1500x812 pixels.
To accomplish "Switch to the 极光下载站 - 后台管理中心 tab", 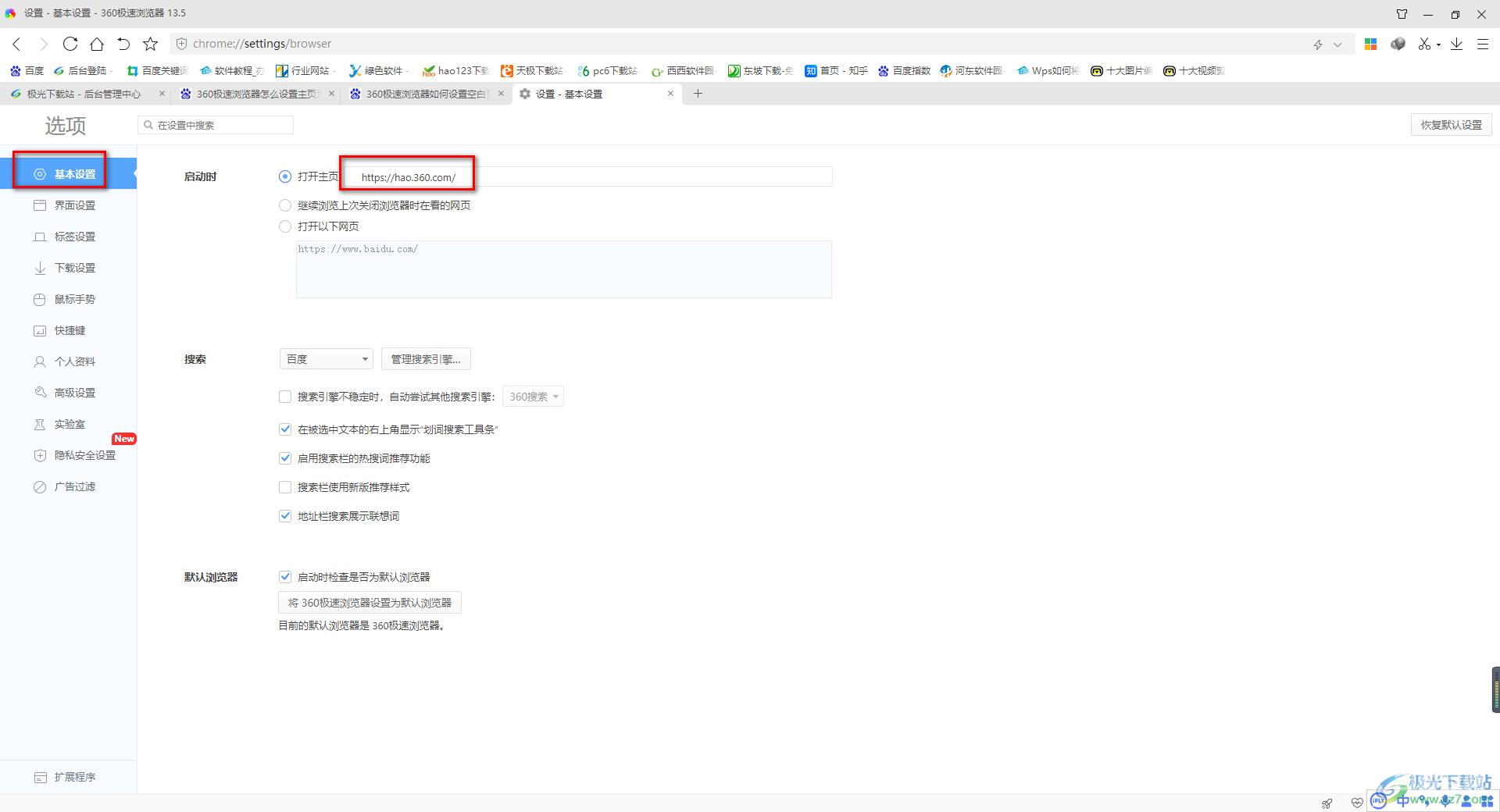I will click(84, 94).
